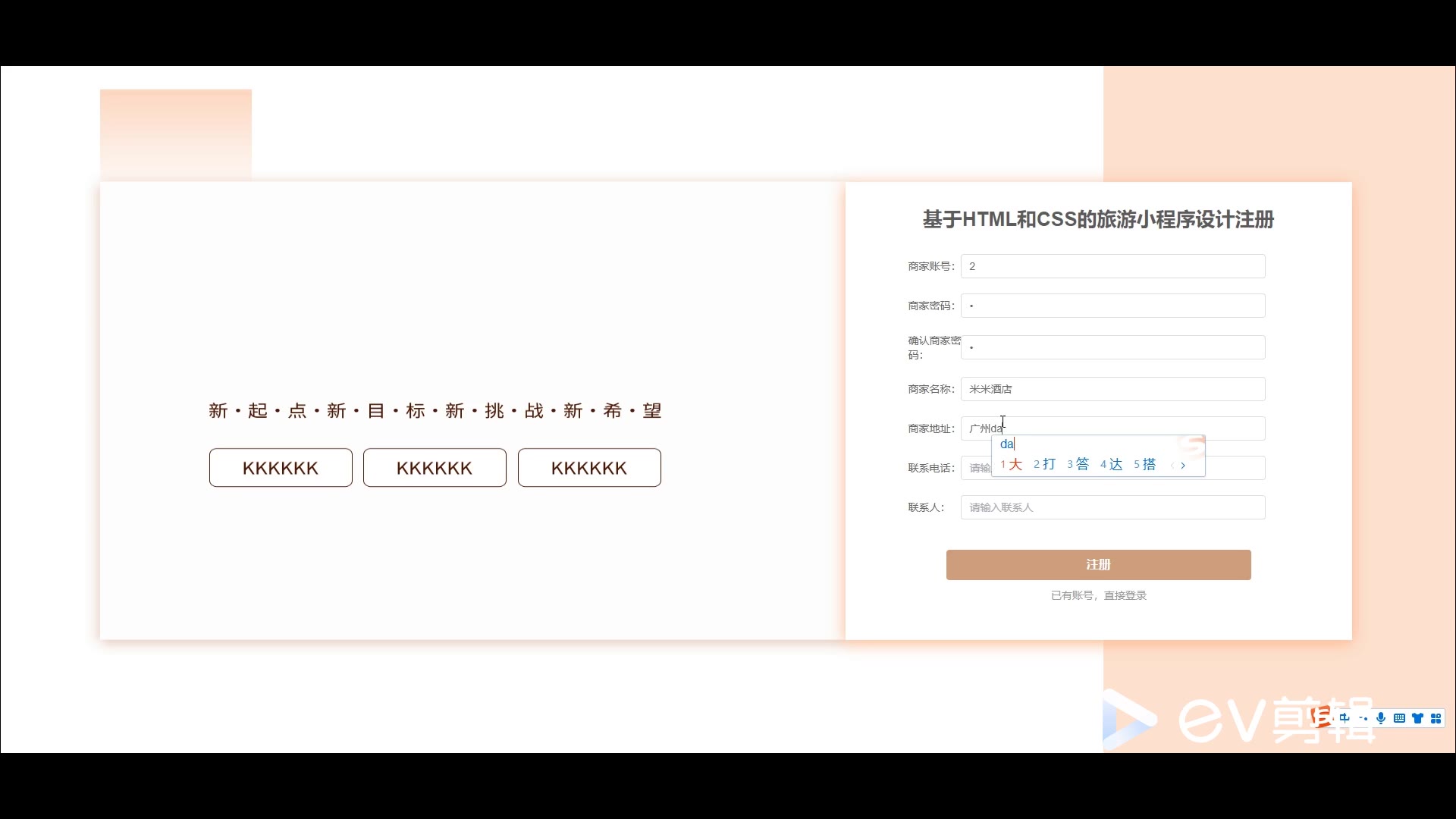Open the IME toolbox grid icon
1456x819 pixels.
click(x=1436, y=718)
